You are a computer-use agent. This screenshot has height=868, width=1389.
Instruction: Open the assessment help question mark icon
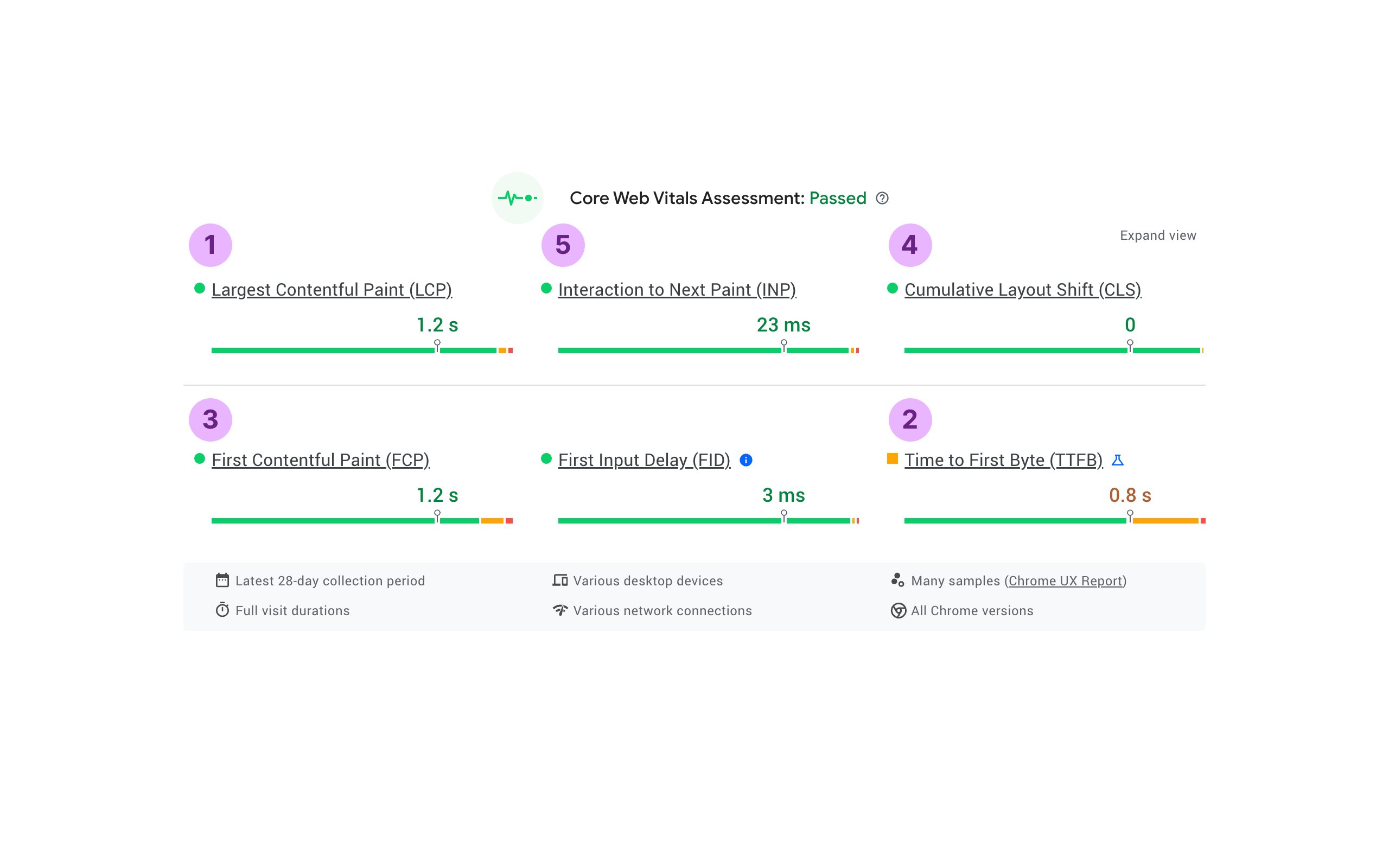click(x=882, y=198)
